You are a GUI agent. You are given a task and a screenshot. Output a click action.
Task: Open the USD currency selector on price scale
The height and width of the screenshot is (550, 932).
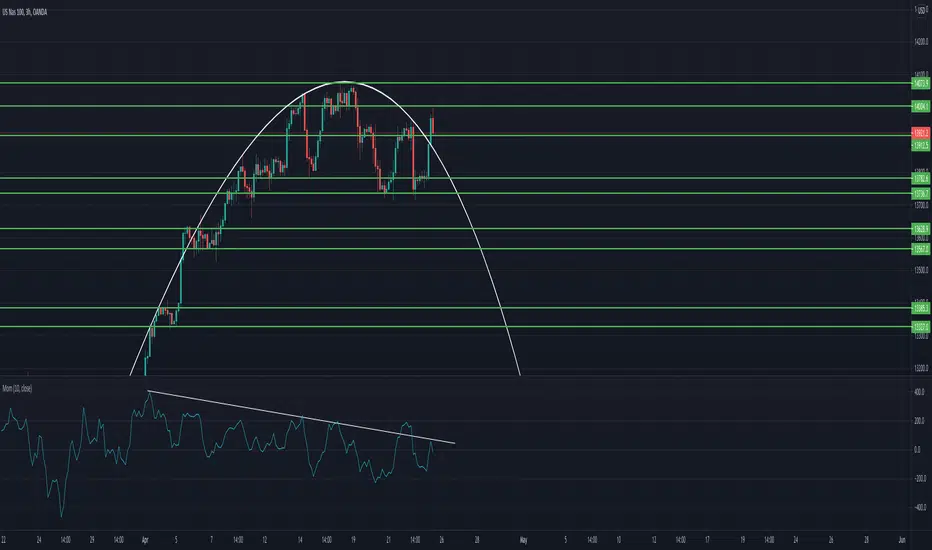coord(921,10)
